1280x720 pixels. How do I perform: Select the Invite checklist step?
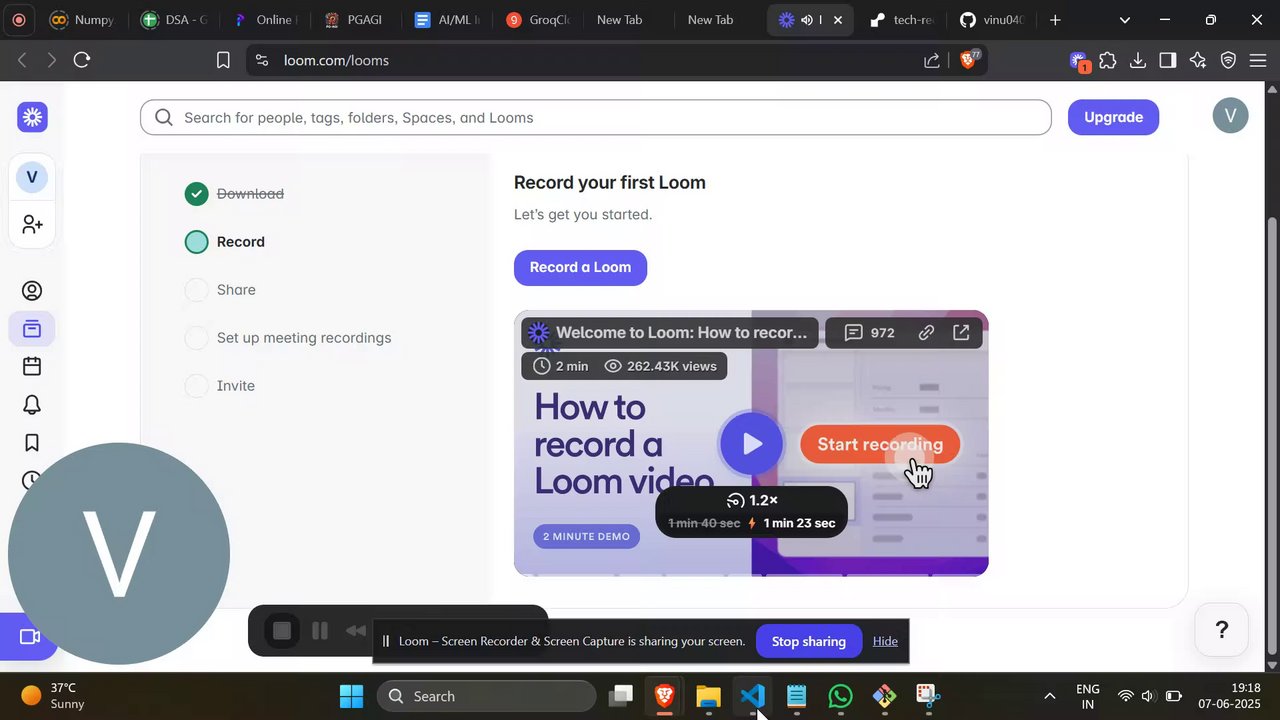point(220,386)
